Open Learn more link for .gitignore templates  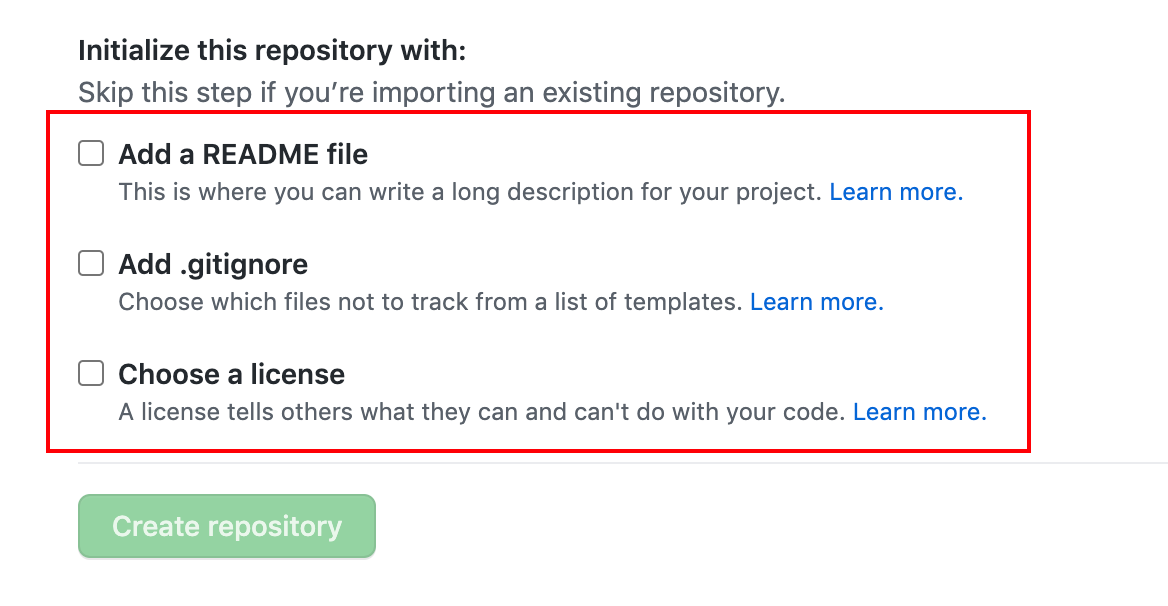(x=816, y=302)
